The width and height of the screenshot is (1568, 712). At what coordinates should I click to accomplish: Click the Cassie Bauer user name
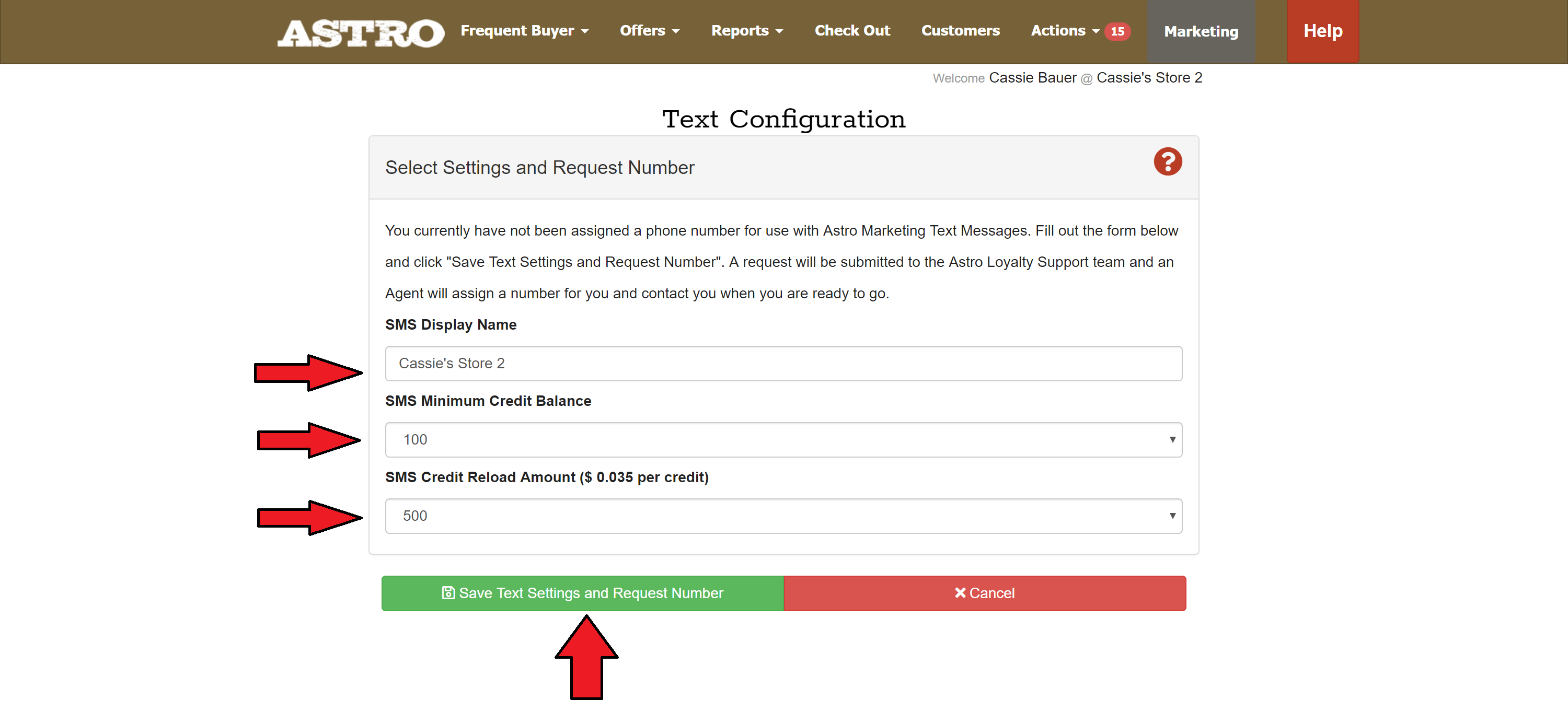coord(1032,78)
